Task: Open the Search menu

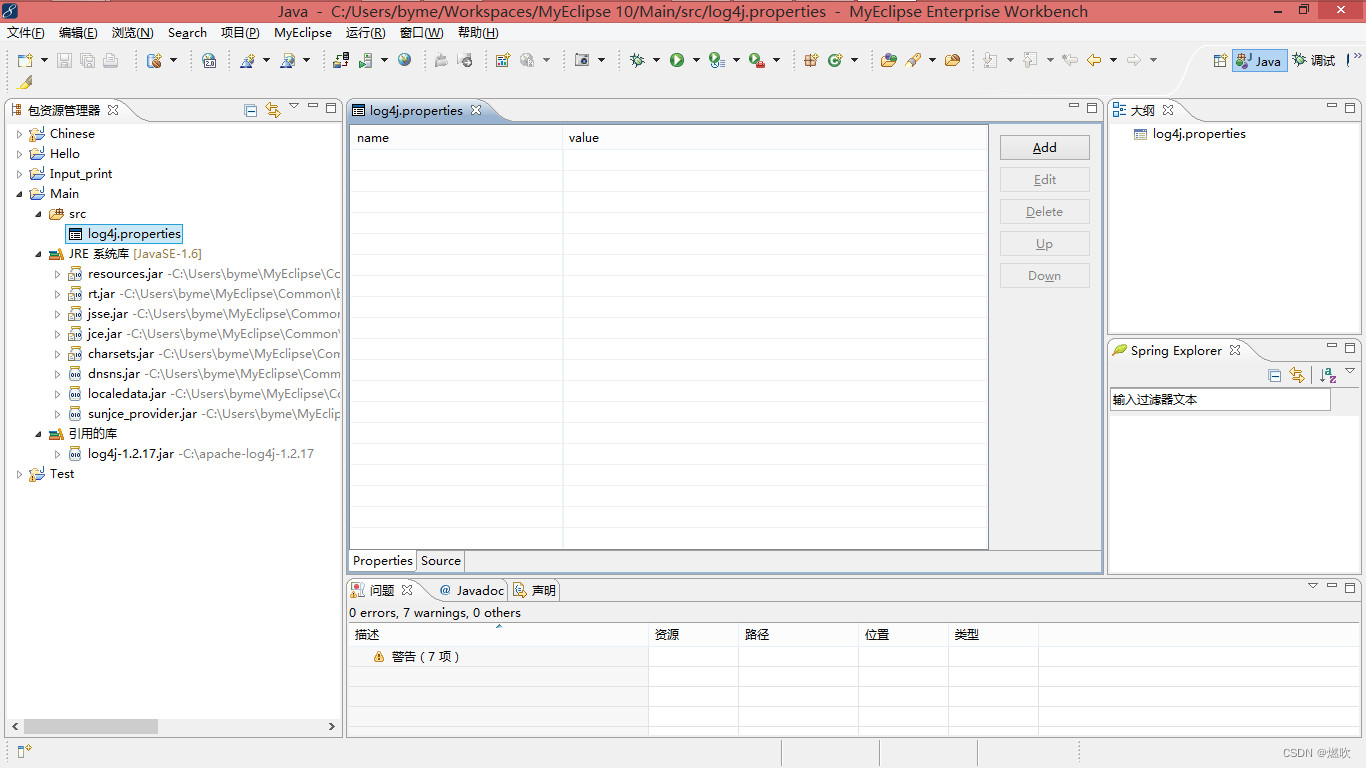Action: (x=187, y=32)
